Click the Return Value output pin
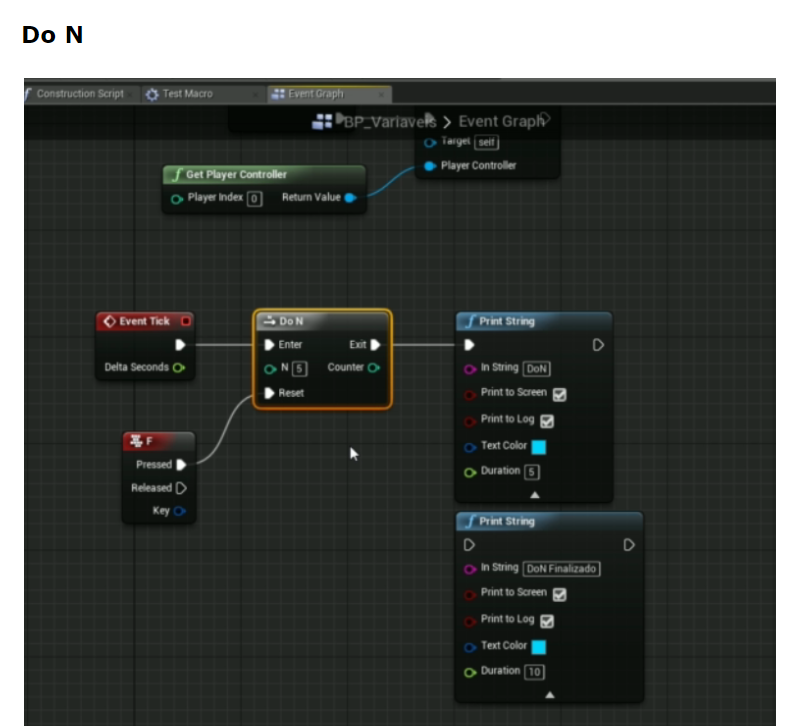 point(351,198)
